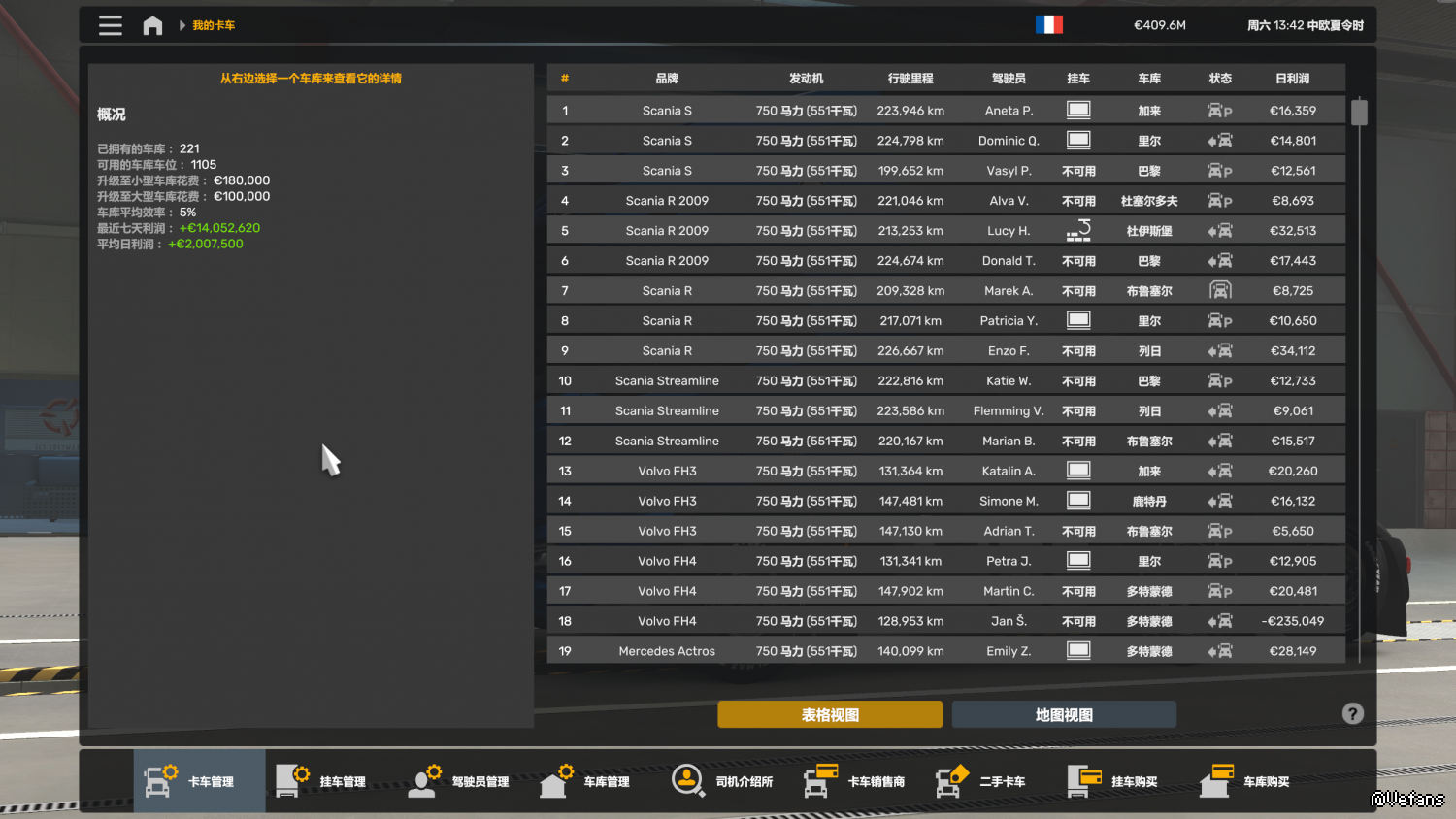Click Marek A.'s garage status icon

click(1220, 290)
